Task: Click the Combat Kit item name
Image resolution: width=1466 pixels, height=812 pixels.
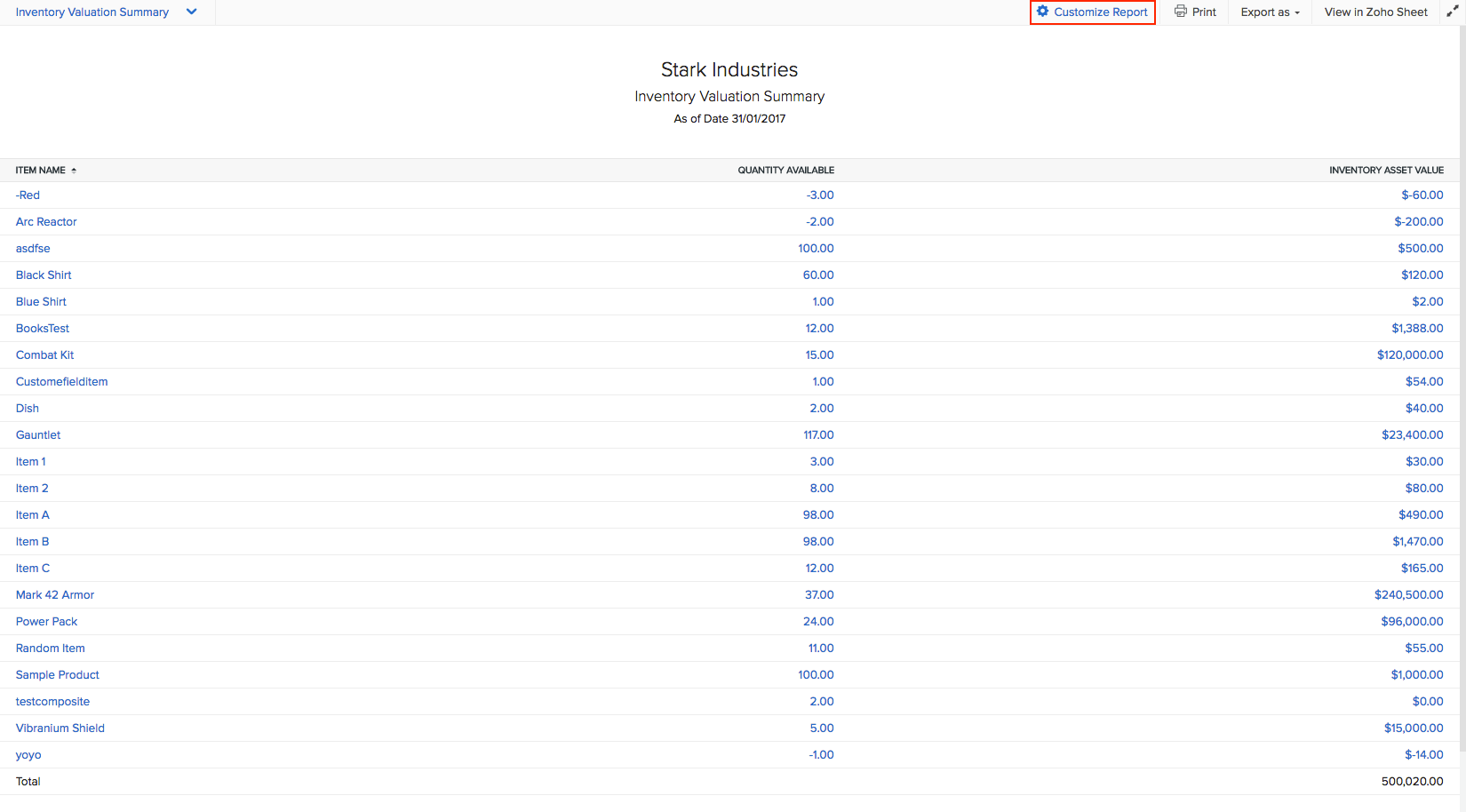Action: [44, 355]
